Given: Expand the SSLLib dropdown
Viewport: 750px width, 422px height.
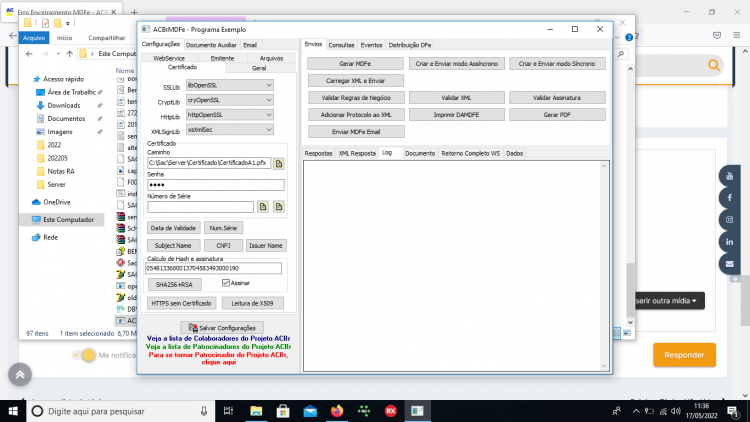Looking at the screenshot, I should tap(230, 85).
